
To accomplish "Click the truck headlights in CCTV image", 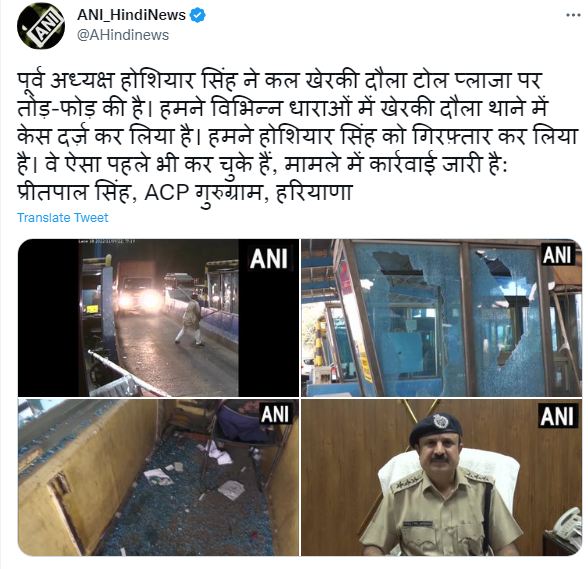I will (x=140, y=299).
